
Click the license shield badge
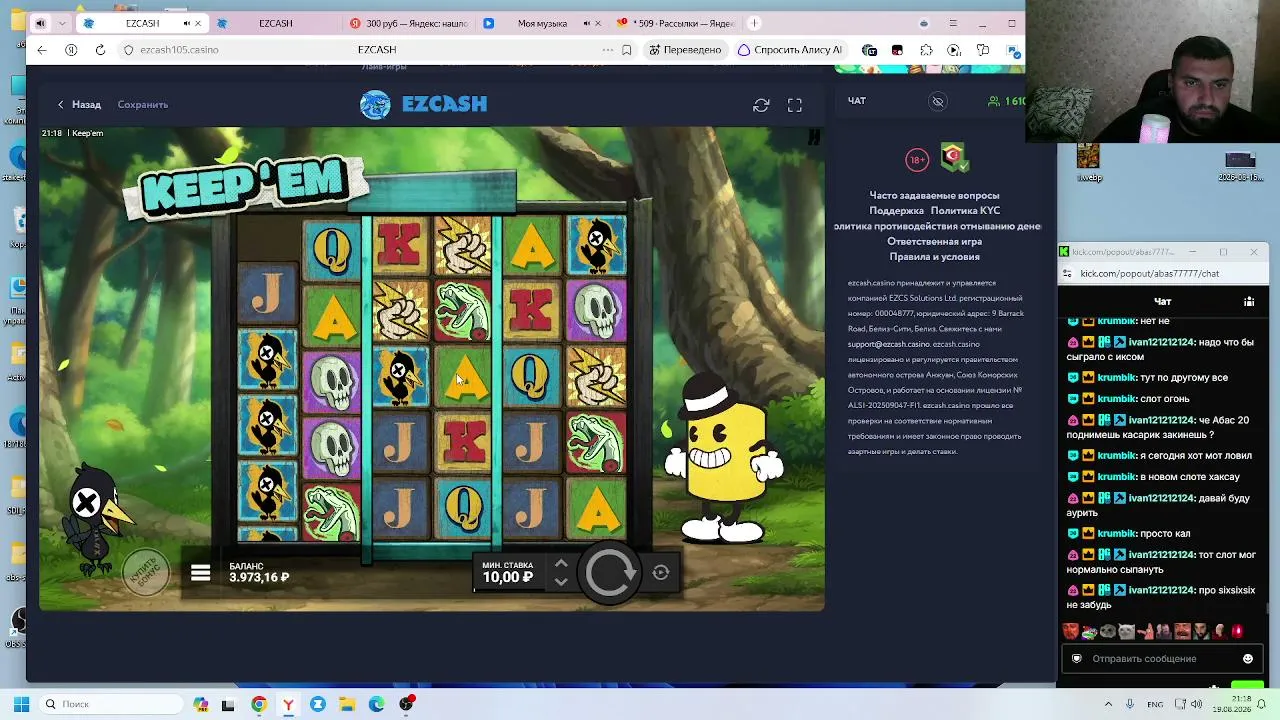[x=954, y=157]
